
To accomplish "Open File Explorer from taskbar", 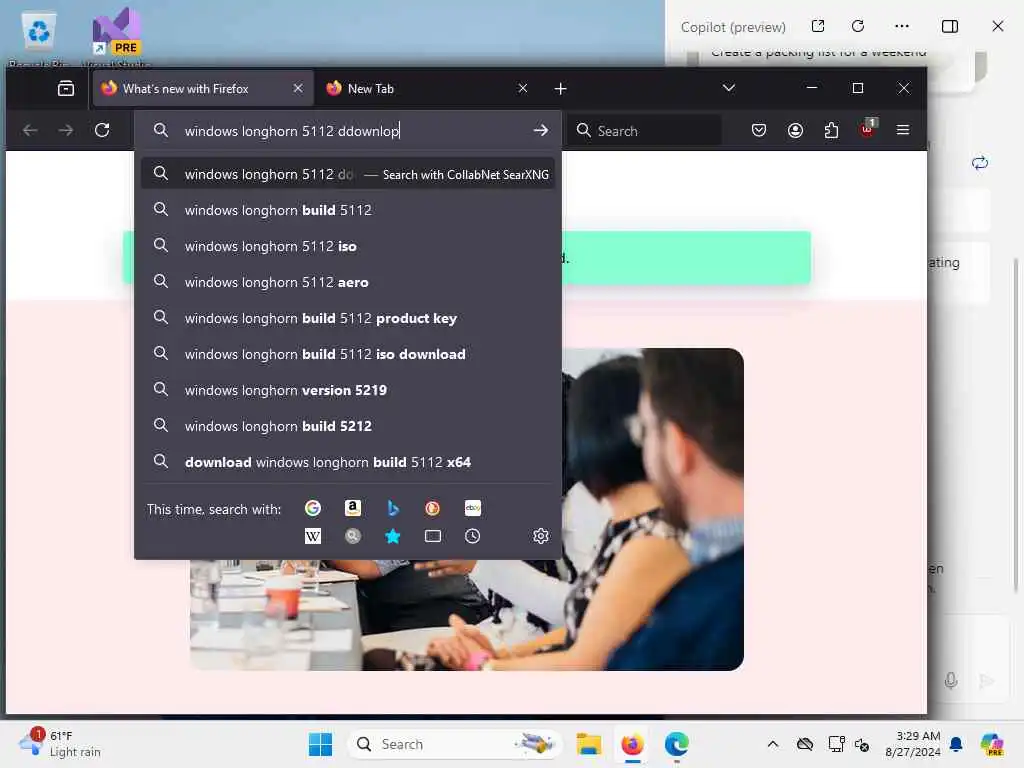I will pyautogui.click(x=588, y=744).
